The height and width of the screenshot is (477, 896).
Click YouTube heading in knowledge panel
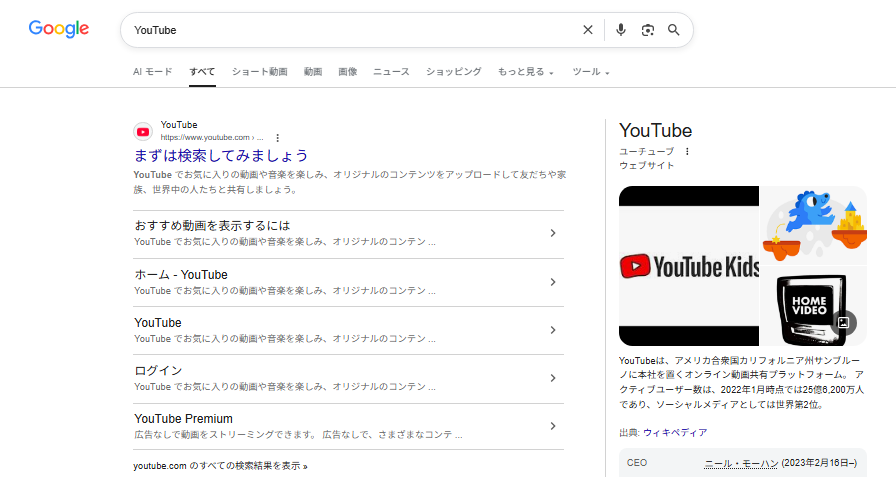(x=655, y=131)
